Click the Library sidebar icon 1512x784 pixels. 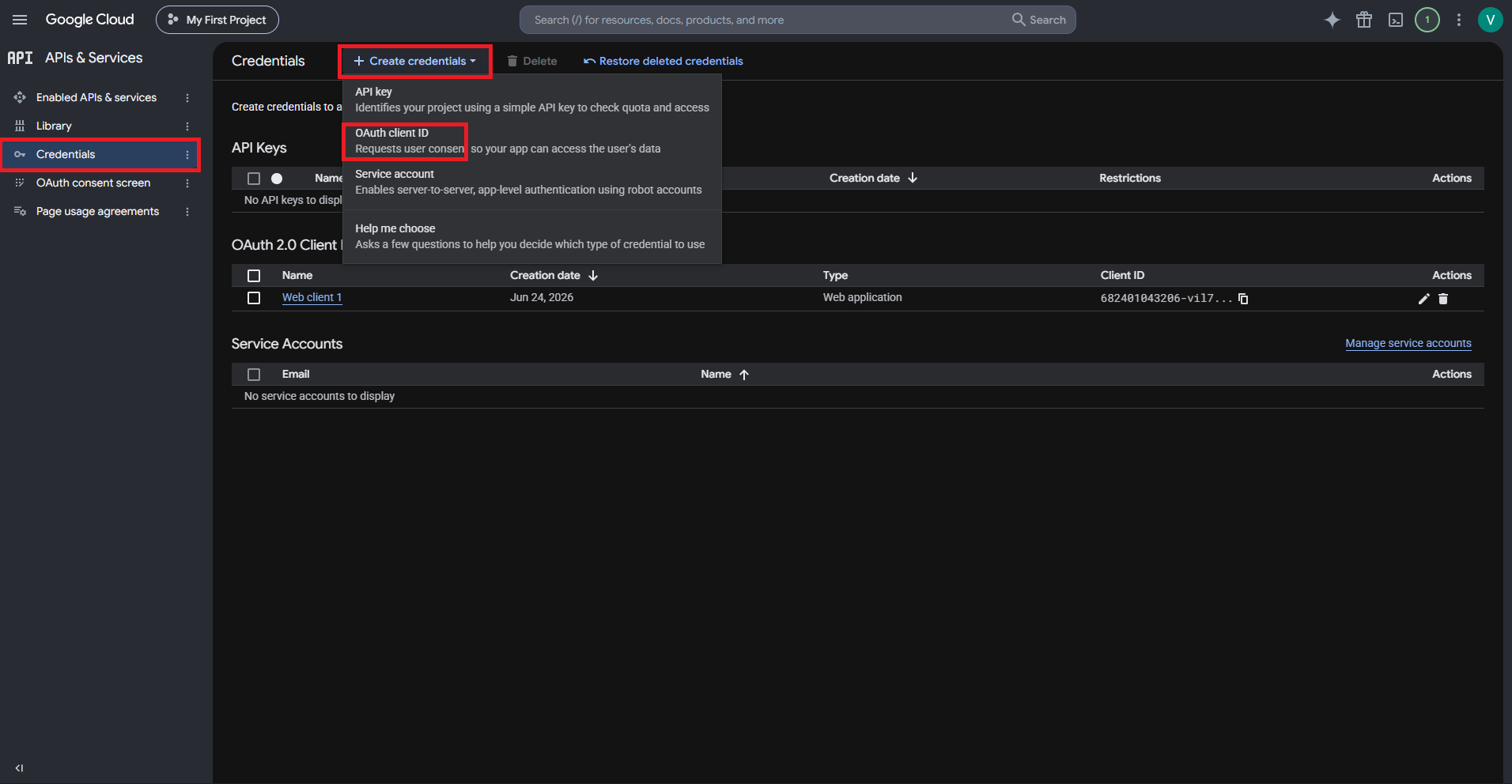20,126
